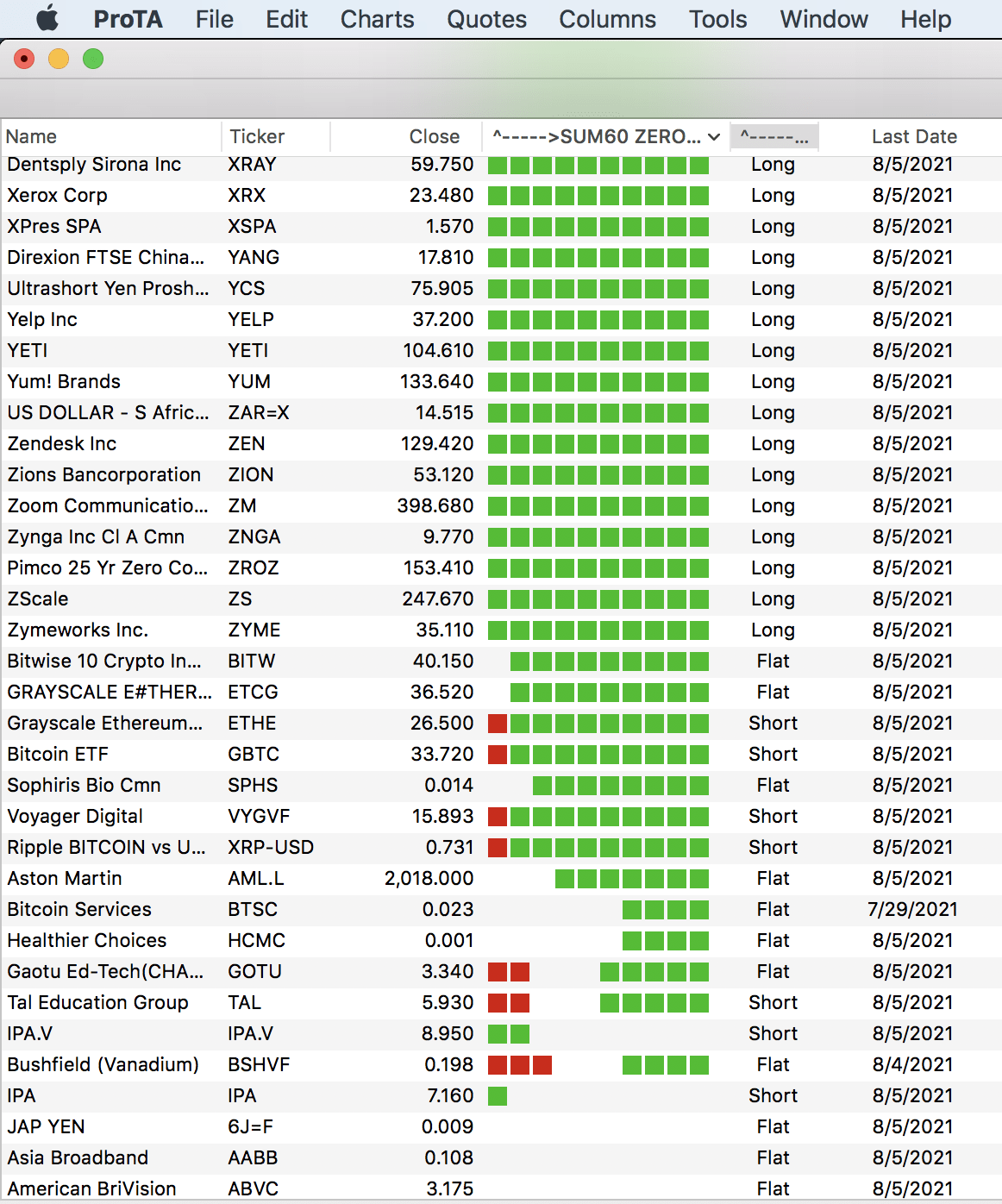Select the Zymeworks Inc. row name
The height and width of the screenshot is (1204, 1002).
click(x=78, y=630)
